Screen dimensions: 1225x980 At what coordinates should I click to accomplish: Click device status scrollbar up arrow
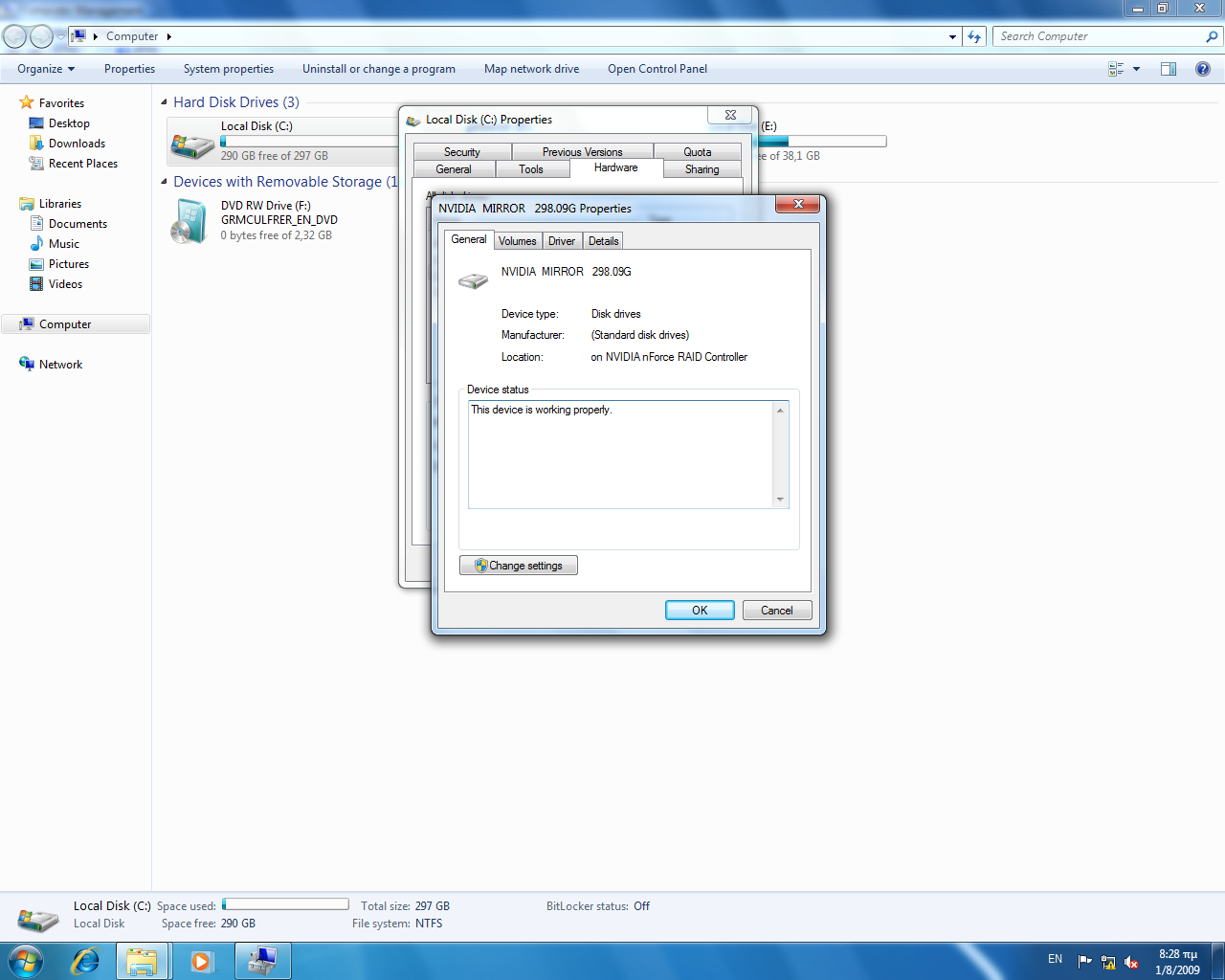point(780,411)
